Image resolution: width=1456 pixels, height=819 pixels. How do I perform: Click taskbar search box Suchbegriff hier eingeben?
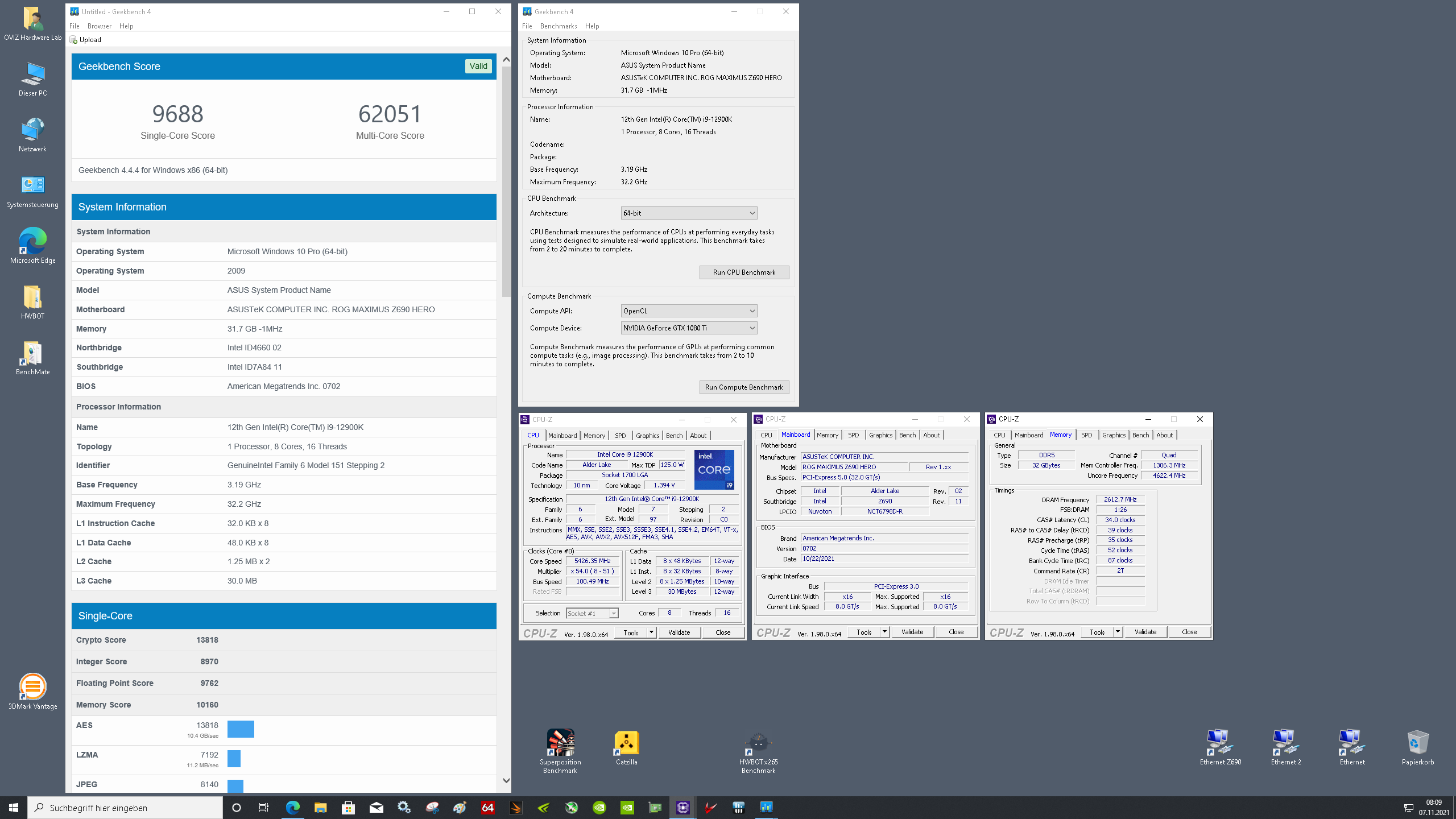pos(125,808)
